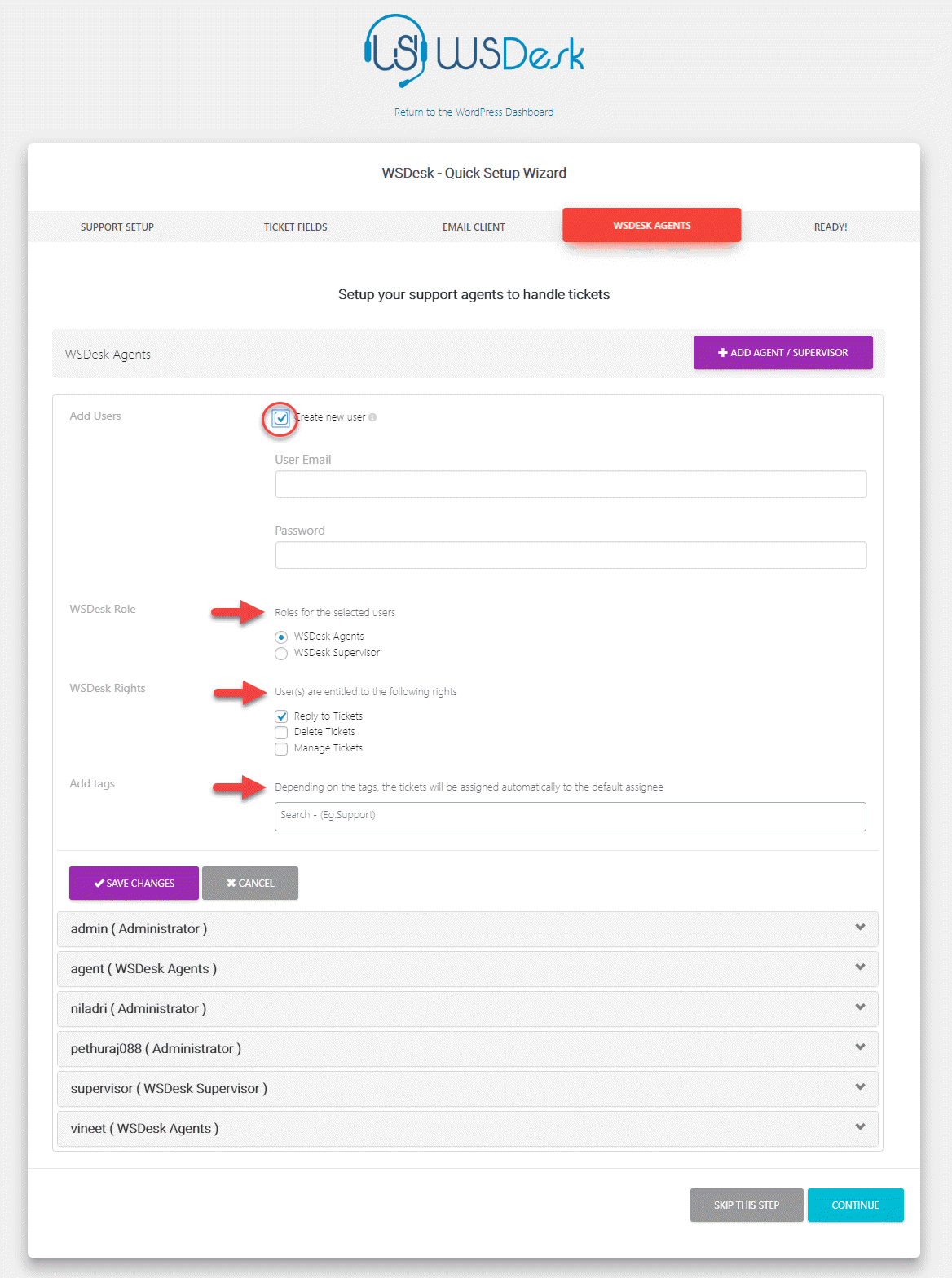The height and width of the screenshot is (1278, 952).
Task: Expand the admin (Administrator) row
Action: click(468, 929)
